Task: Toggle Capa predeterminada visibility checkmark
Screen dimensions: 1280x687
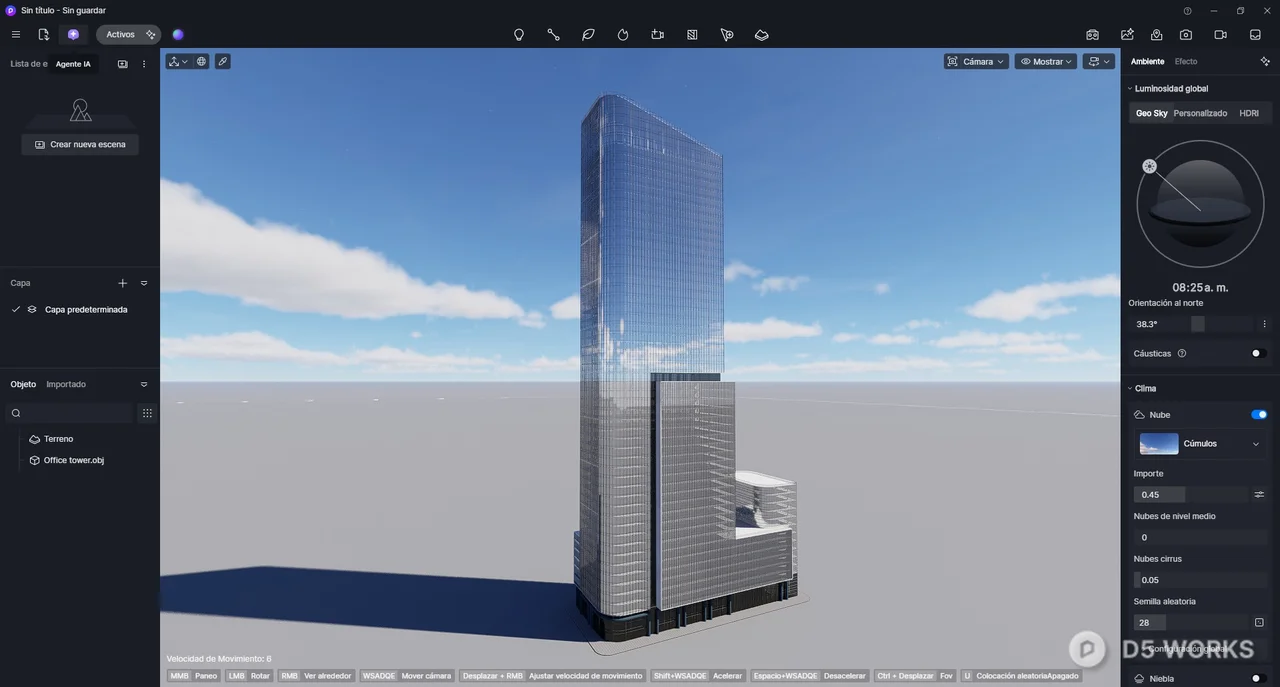Action: click(16, 309)
